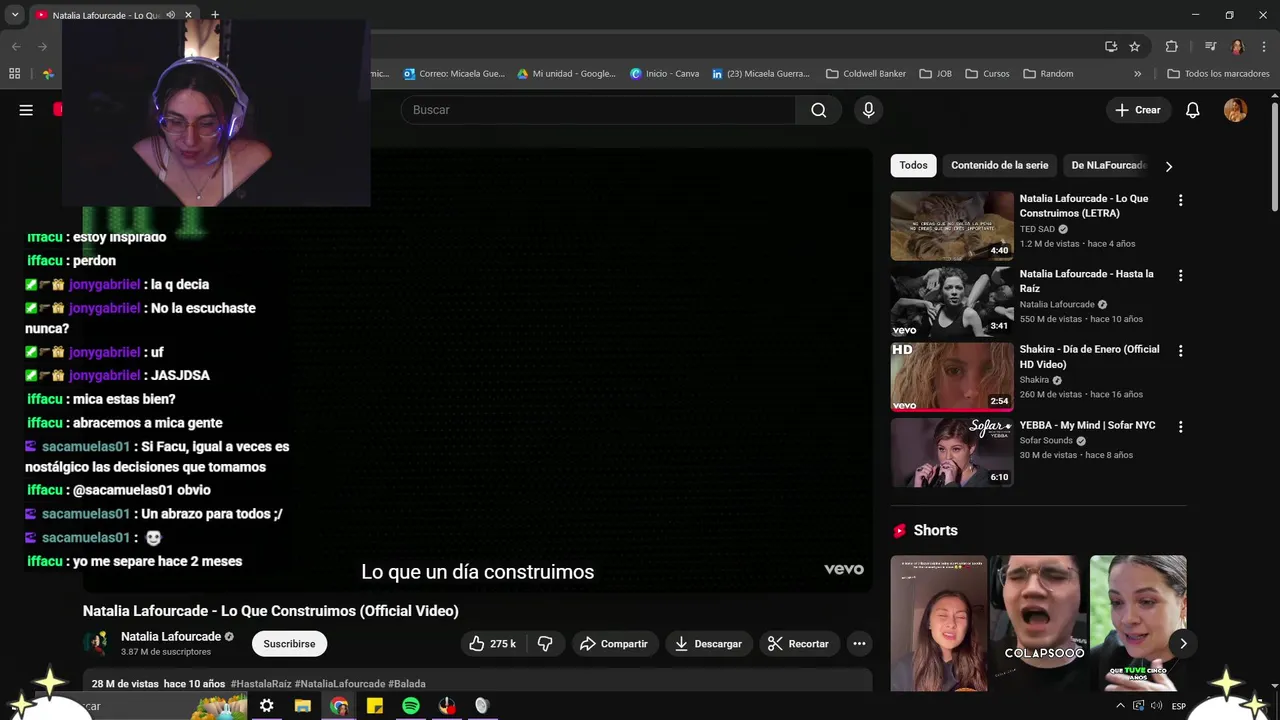Click the Chrome icon in the taskbar

339,706
